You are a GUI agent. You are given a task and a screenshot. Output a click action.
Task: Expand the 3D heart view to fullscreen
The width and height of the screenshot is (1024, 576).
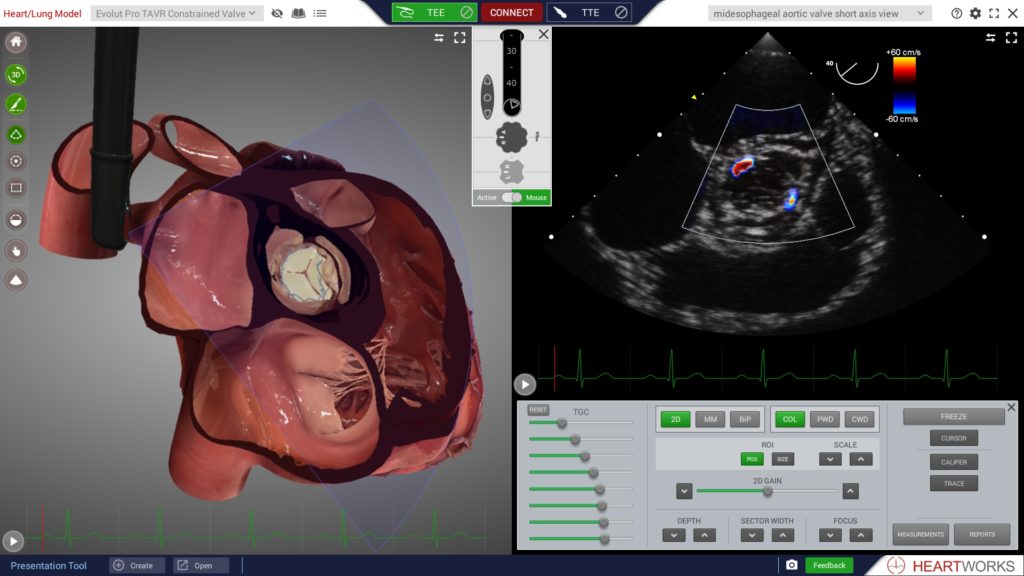460,38
